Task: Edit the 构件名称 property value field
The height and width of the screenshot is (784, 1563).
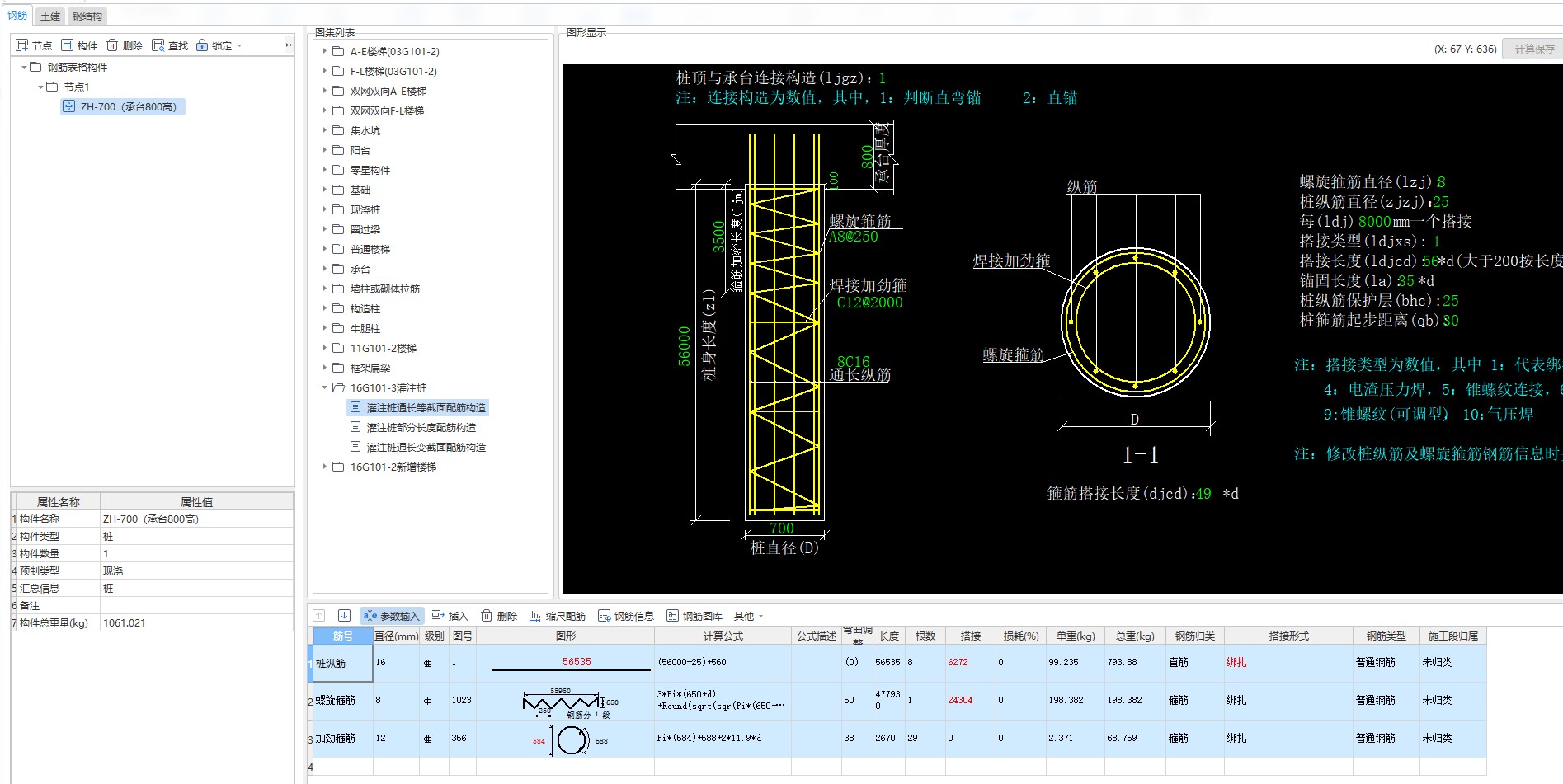Action: [196, 519]
